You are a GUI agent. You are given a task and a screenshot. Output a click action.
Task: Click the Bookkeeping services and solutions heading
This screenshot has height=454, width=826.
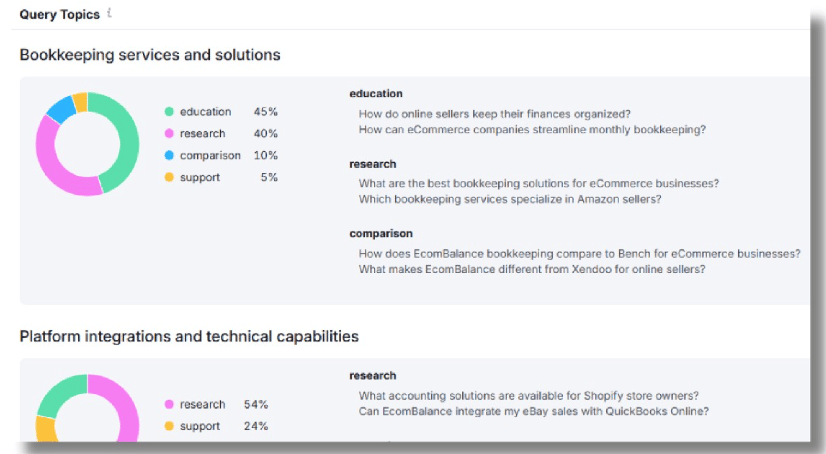[150, 55]
